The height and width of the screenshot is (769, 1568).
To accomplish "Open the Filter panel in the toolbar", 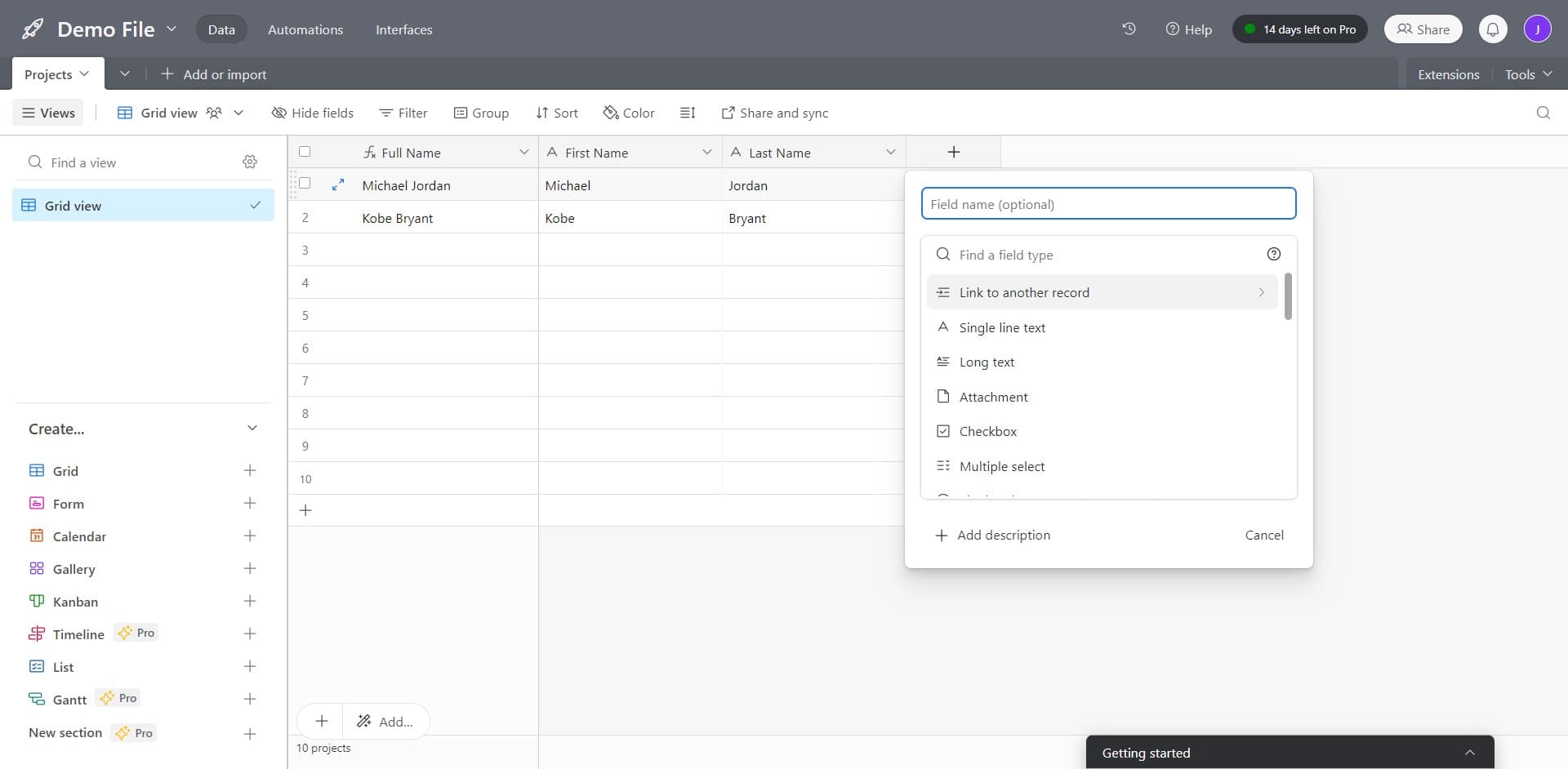I will [x=403, y=113].
